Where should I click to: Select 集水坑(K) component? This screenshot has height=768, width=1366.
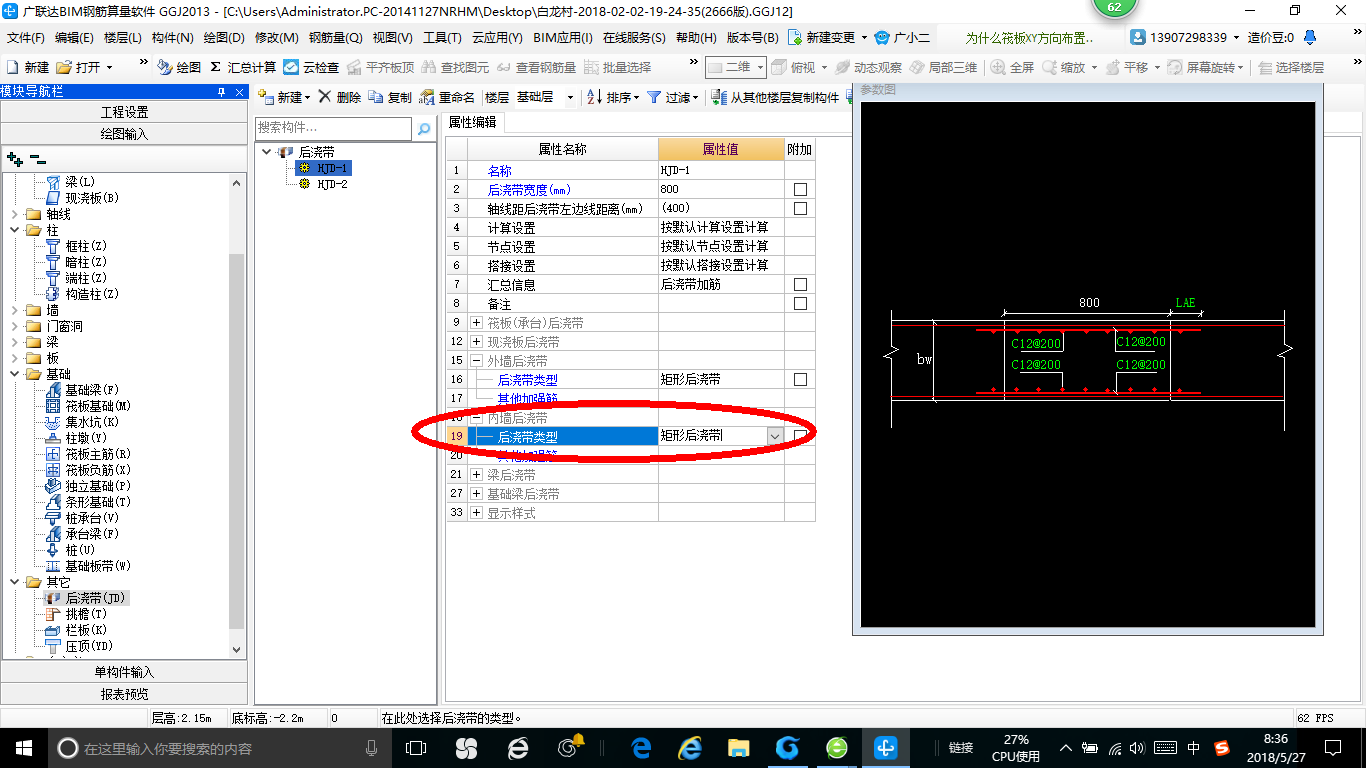pos(82,422)
